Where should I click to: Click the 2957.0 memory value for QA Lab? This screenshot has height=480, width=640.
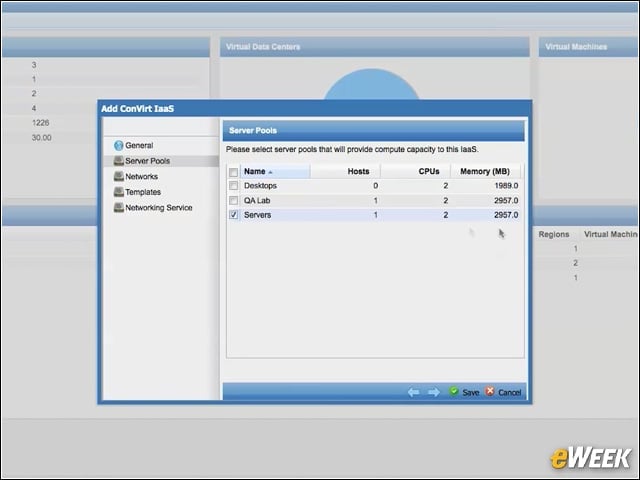click(x=506, y=200)
